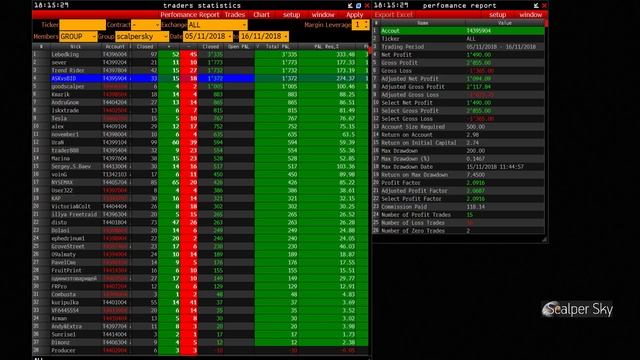Select trader row AndruGnom
Screen dimensions: 640x360
[200, 102]
